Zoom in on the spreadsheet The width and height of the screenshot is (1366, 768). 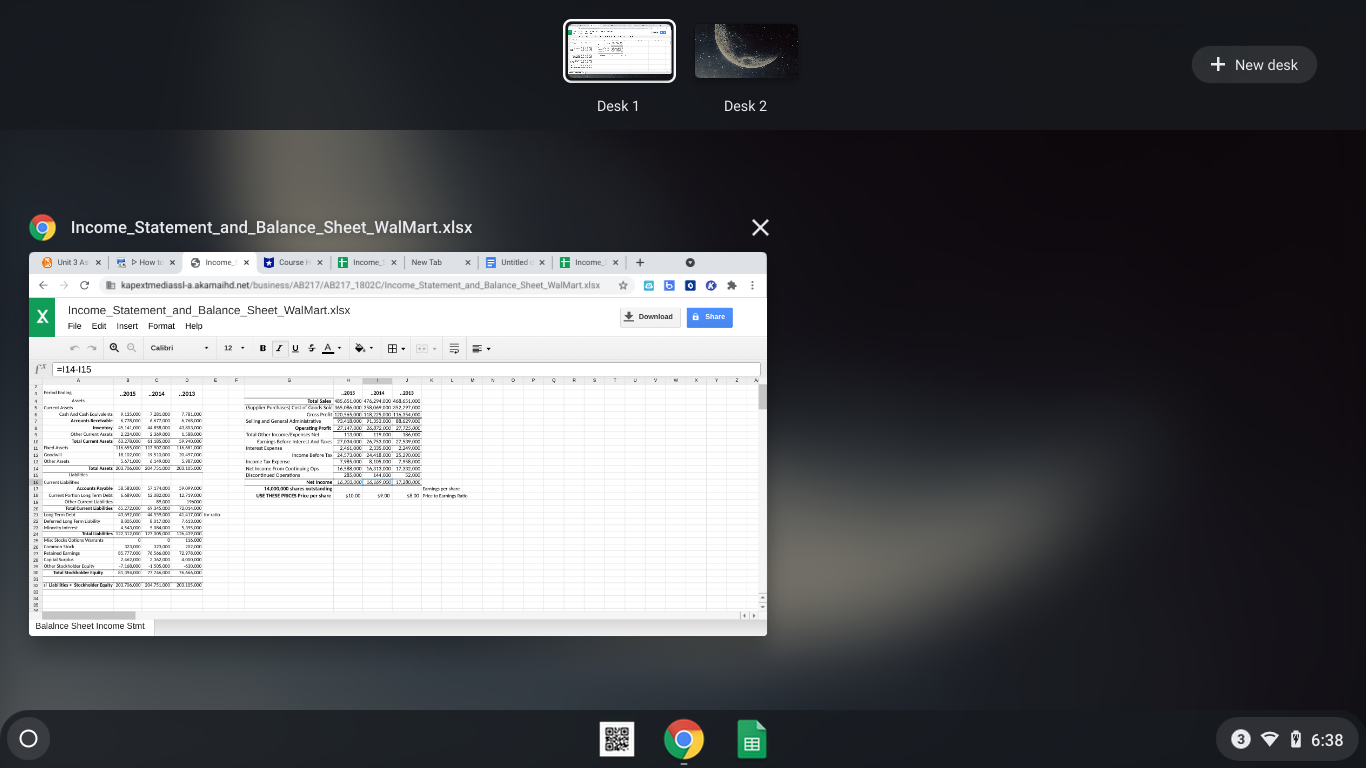pos(114,348)
